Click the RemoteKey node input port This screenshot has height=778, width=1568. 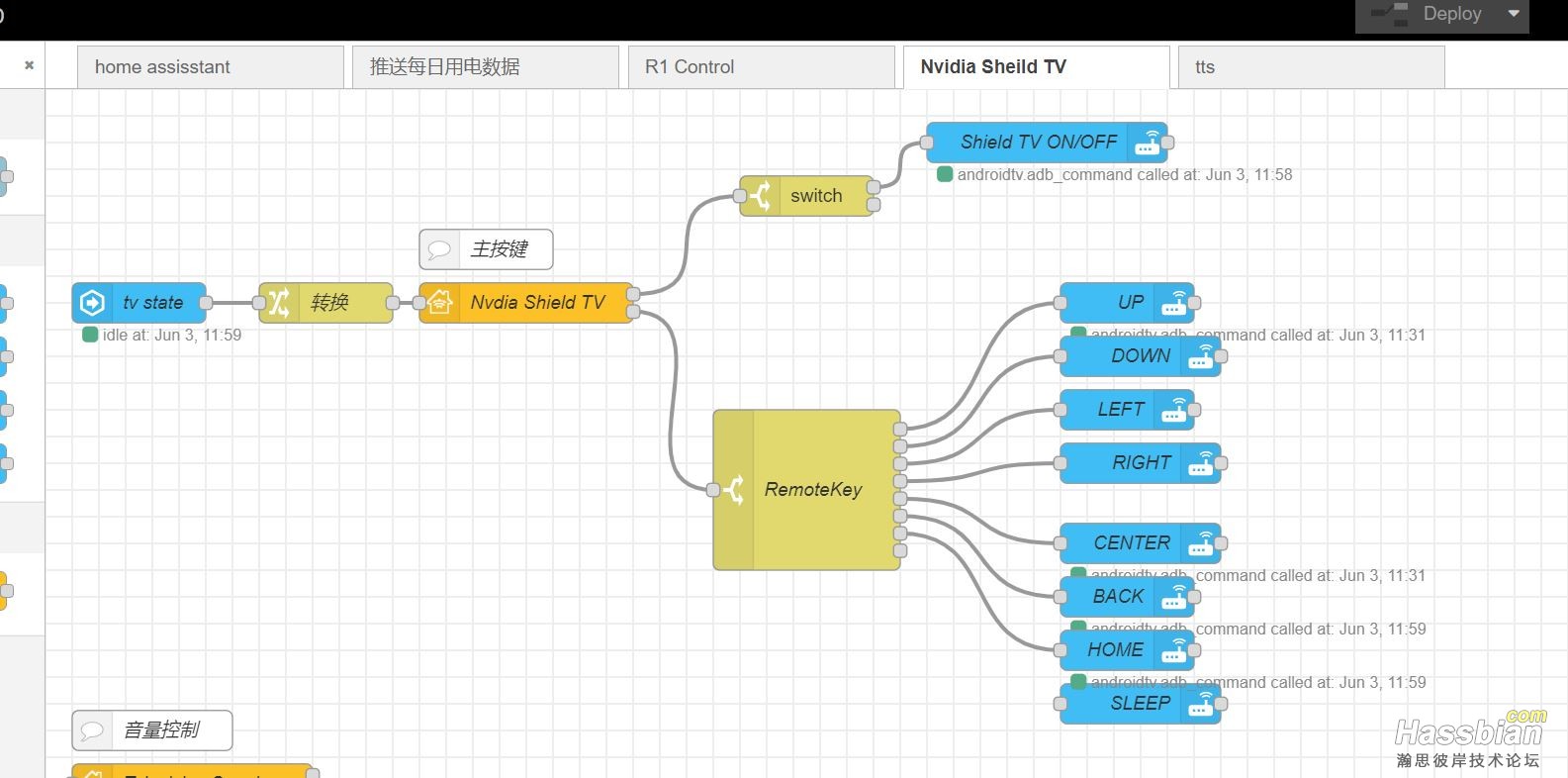[713, 490]
